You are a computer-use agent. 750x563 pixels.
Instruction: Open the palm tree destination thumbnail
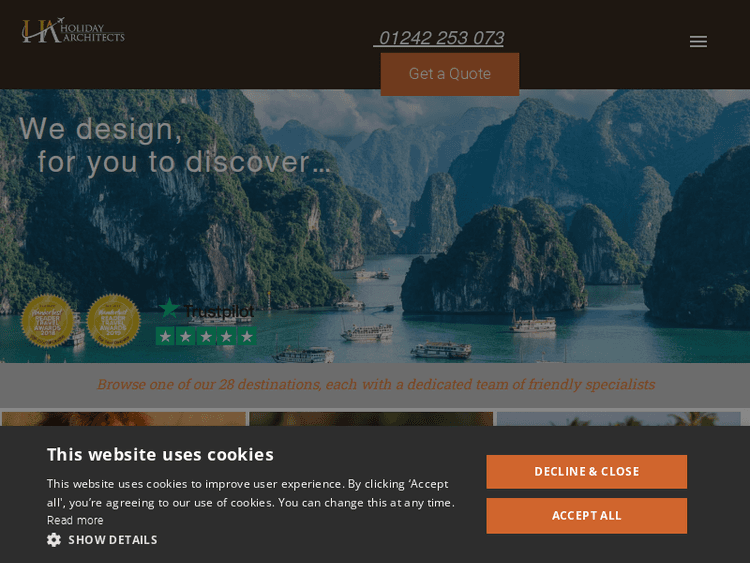click(x=618, y=419)
